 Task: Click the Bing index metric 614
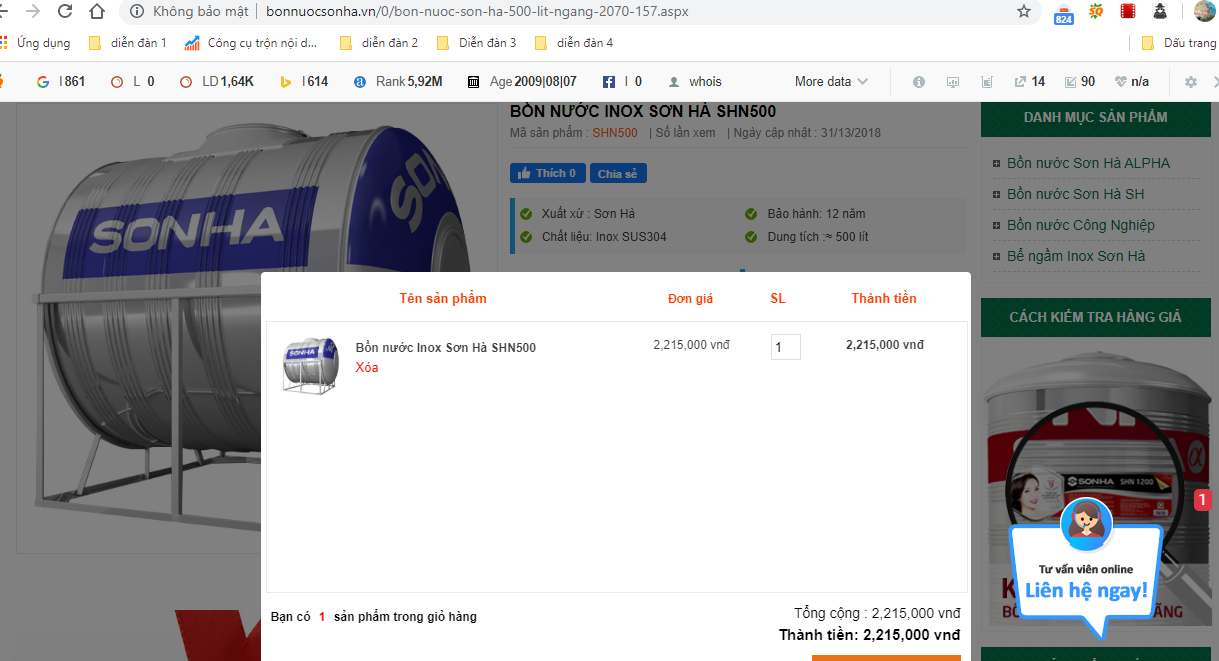pyautogui.click(x=304, y=82)
